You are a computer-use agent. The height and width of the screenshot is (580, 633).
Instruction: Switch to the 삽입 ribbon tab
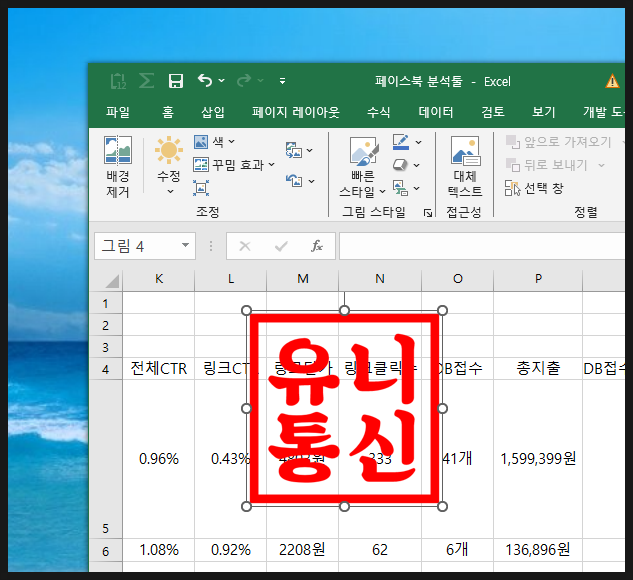pyautogui.click(x=213, y=112)
